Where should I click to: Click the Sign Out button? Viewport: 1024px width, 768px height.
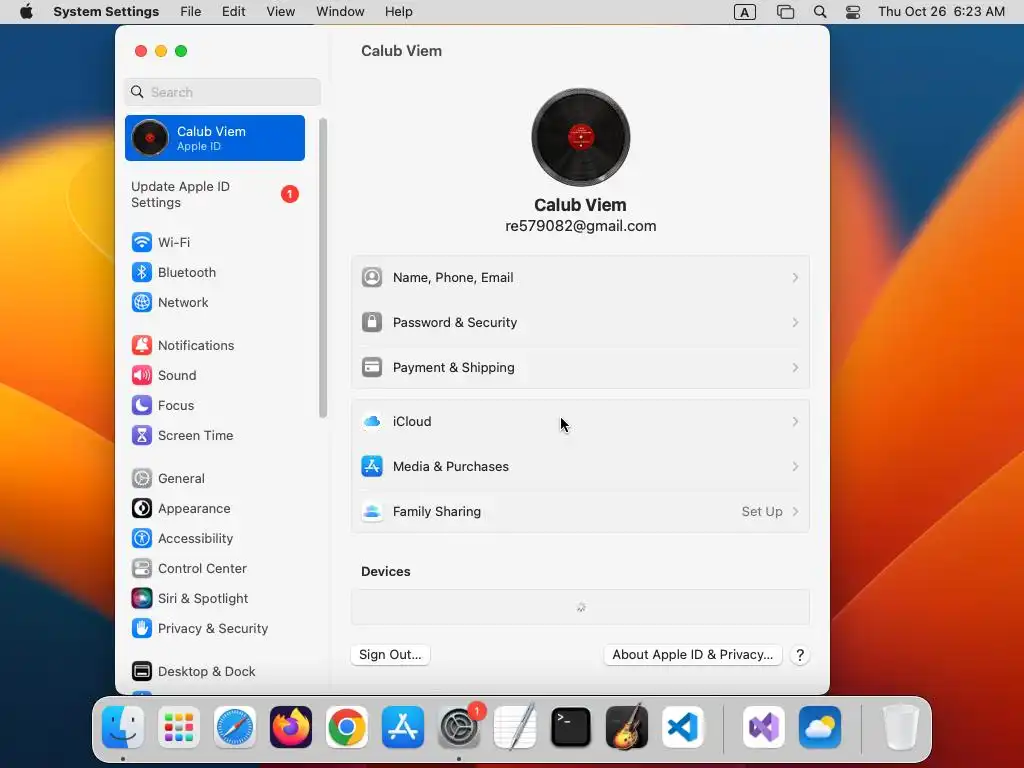tap(390, 655)
